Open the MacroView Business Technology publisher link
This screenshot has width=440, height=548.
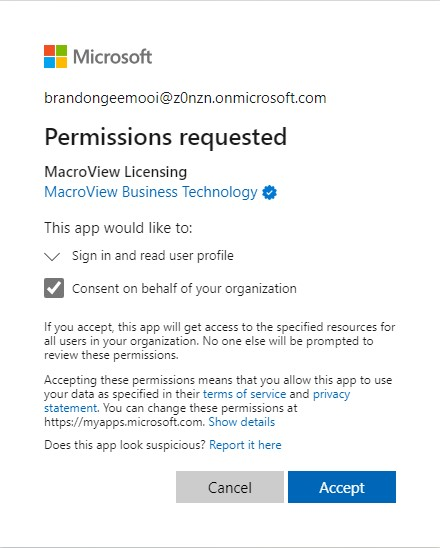point(151,192)
